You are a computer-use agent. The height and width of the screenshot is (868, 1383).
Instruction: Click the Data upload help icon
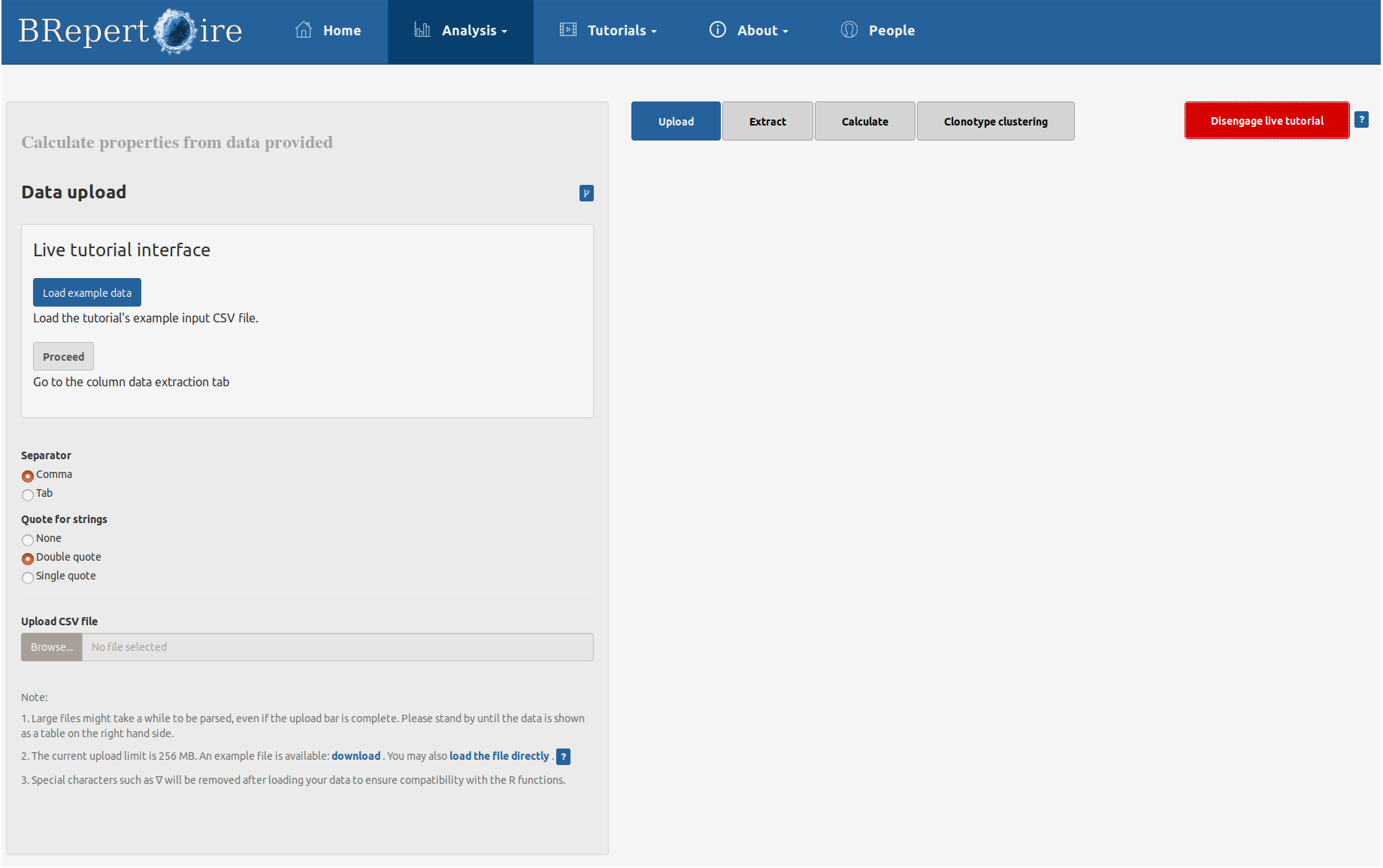click(586, 193)
